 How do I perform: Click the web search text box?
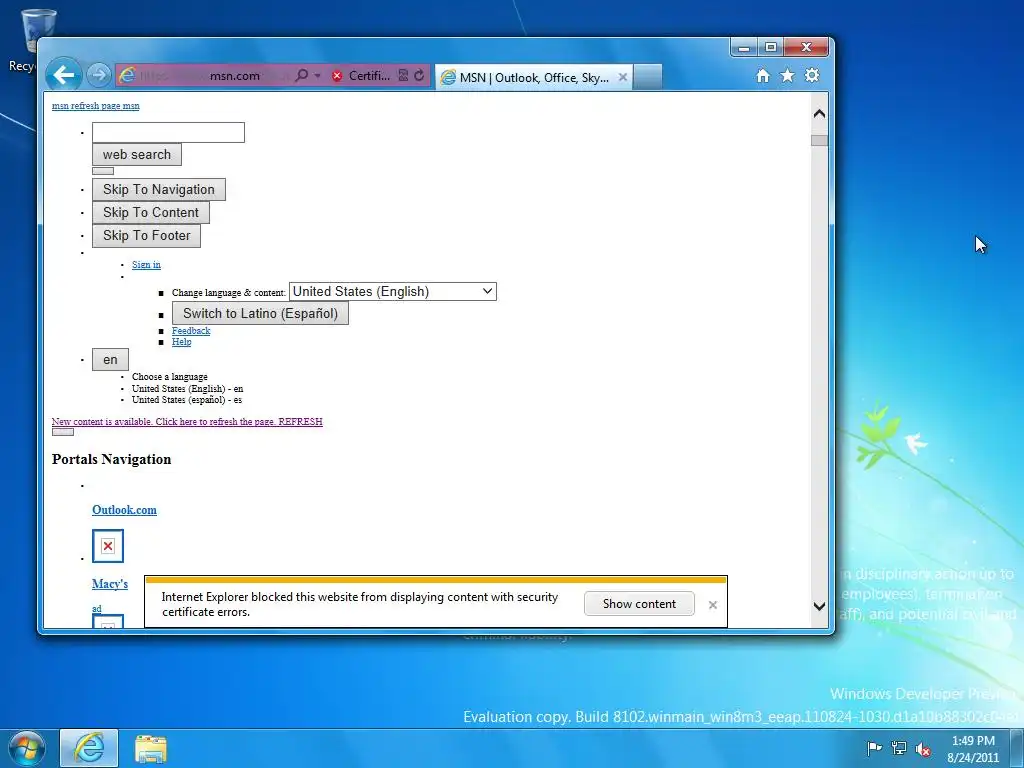coord(168,133)
